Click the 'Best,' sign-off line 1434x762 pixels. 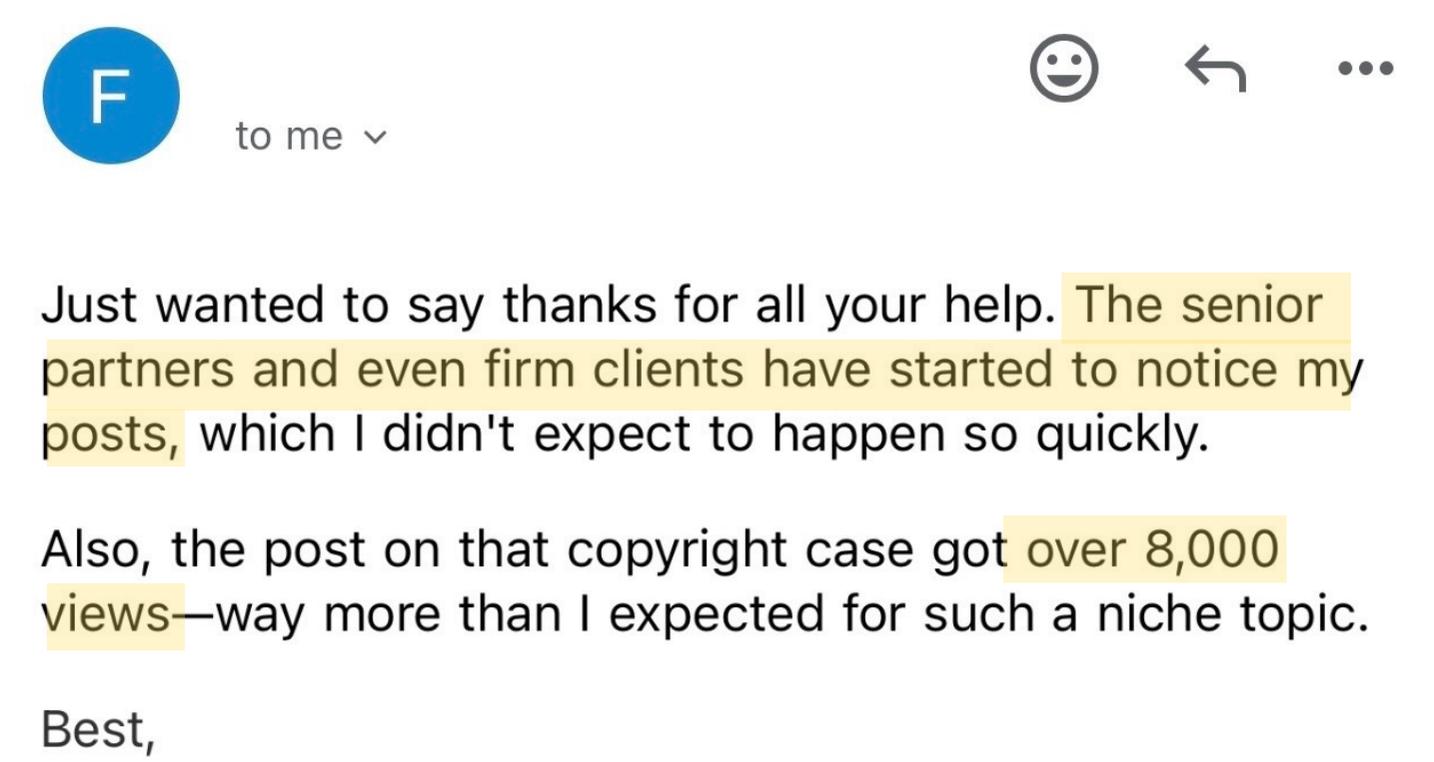[x=98, y=731]
